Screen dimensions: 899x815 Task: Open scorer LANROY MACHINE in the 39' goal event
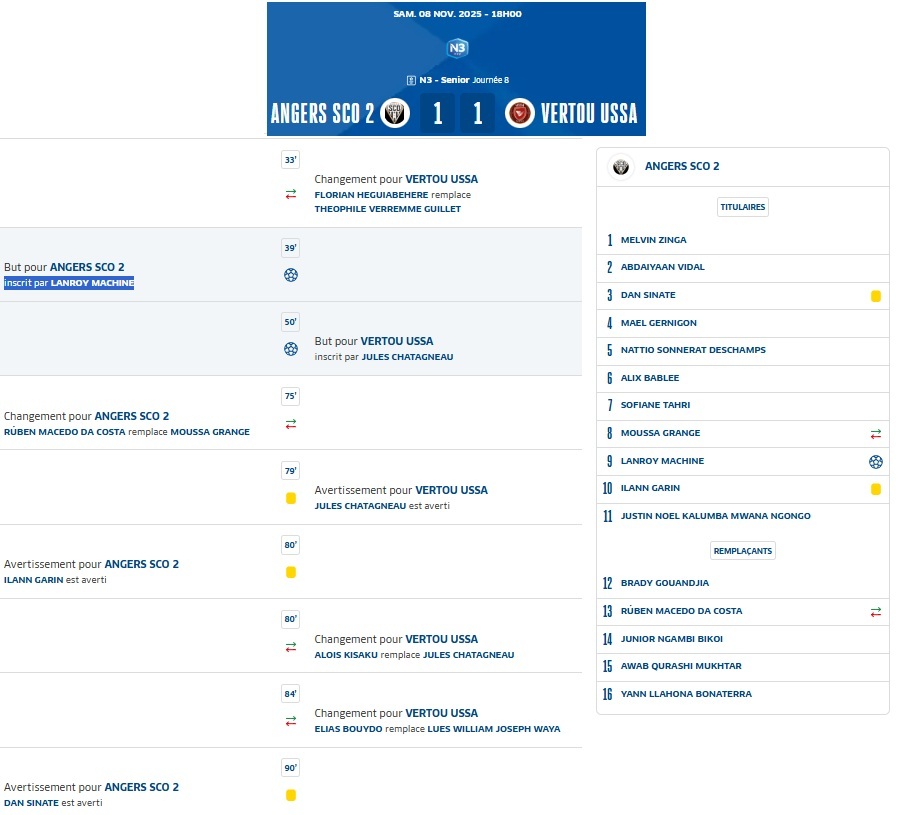pos(92,283)
